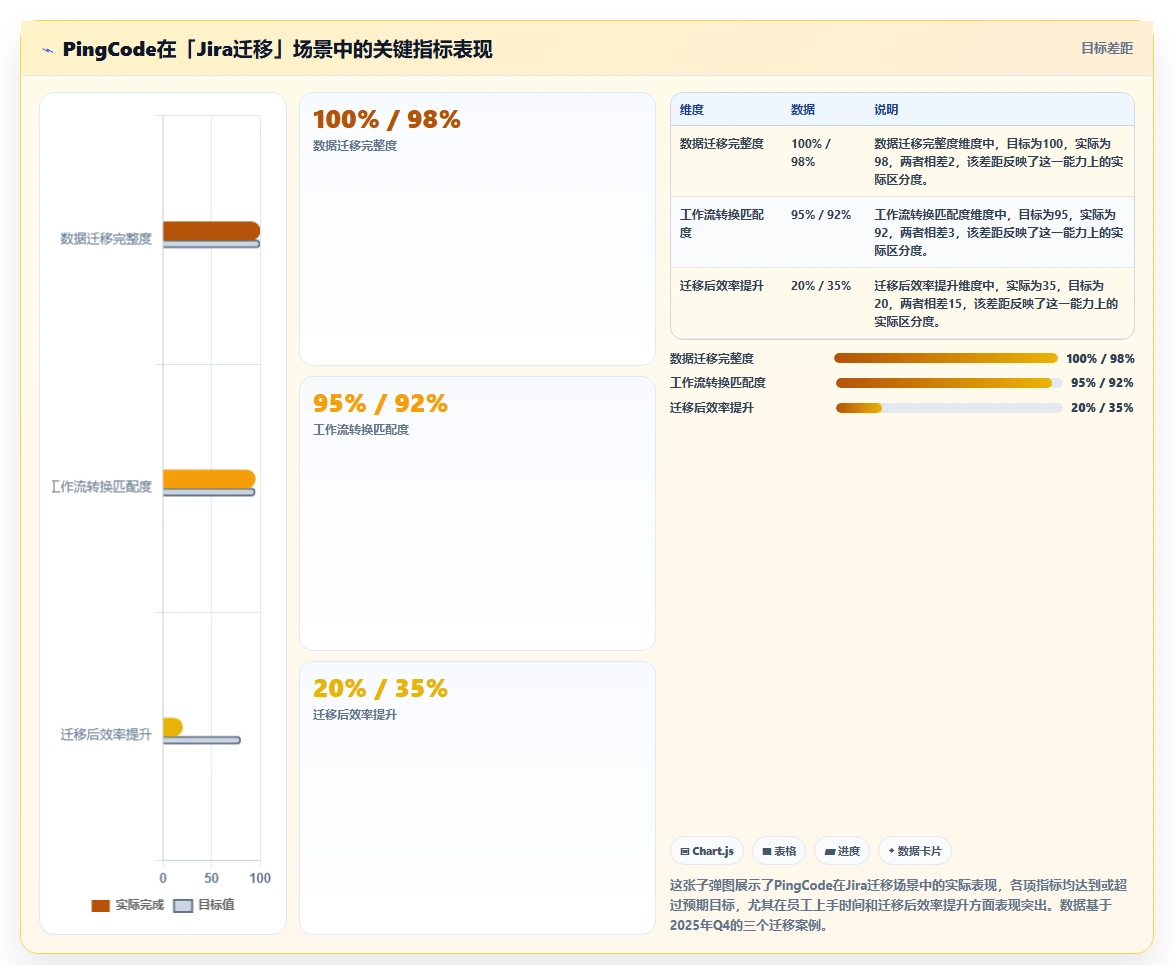The height and width of the screenshot is (965, 1174).
Task: Click the chart axis label 数据迁移完整度
Action: click(106, 239)
